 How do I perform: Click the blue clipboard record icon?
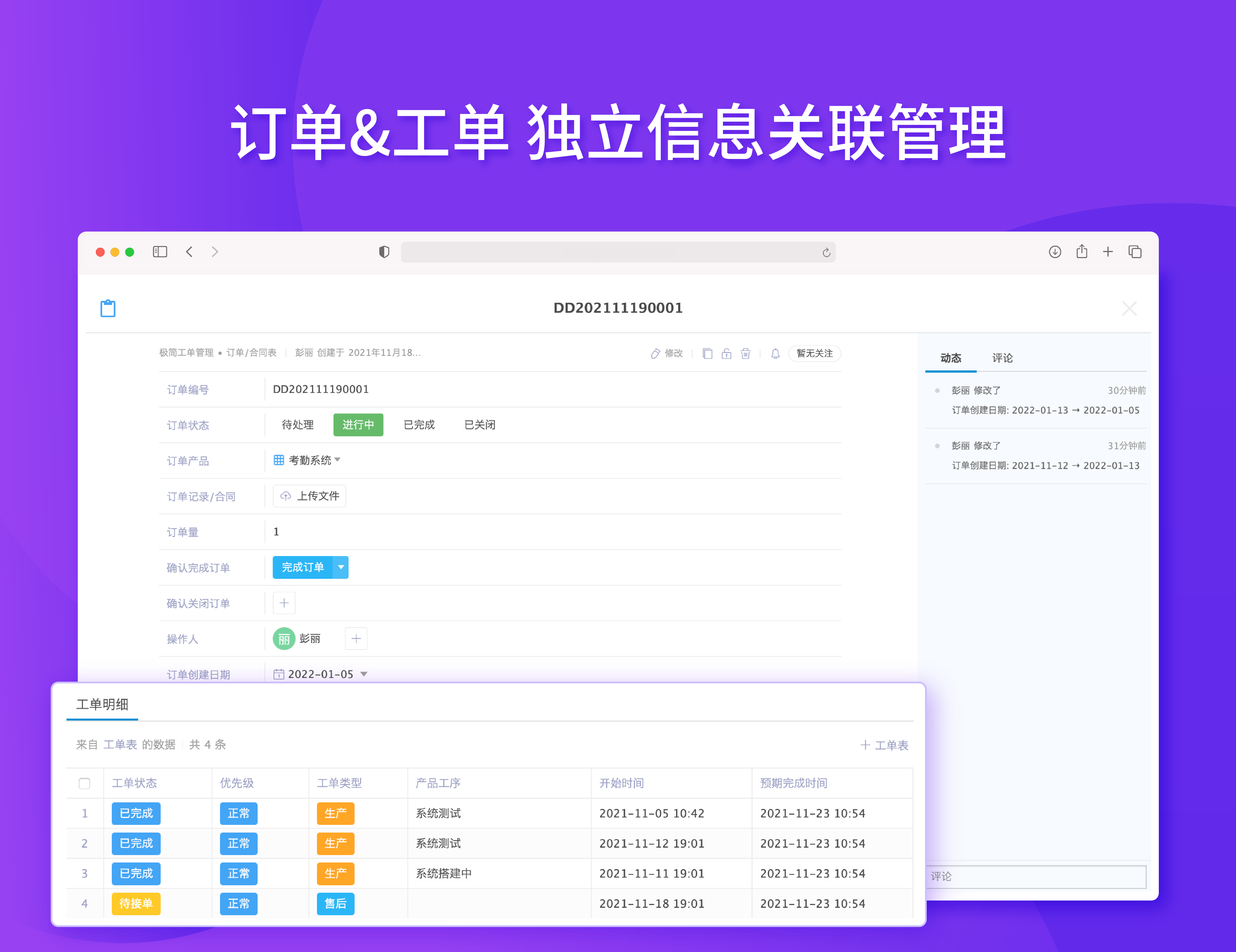tap(108, 308)
